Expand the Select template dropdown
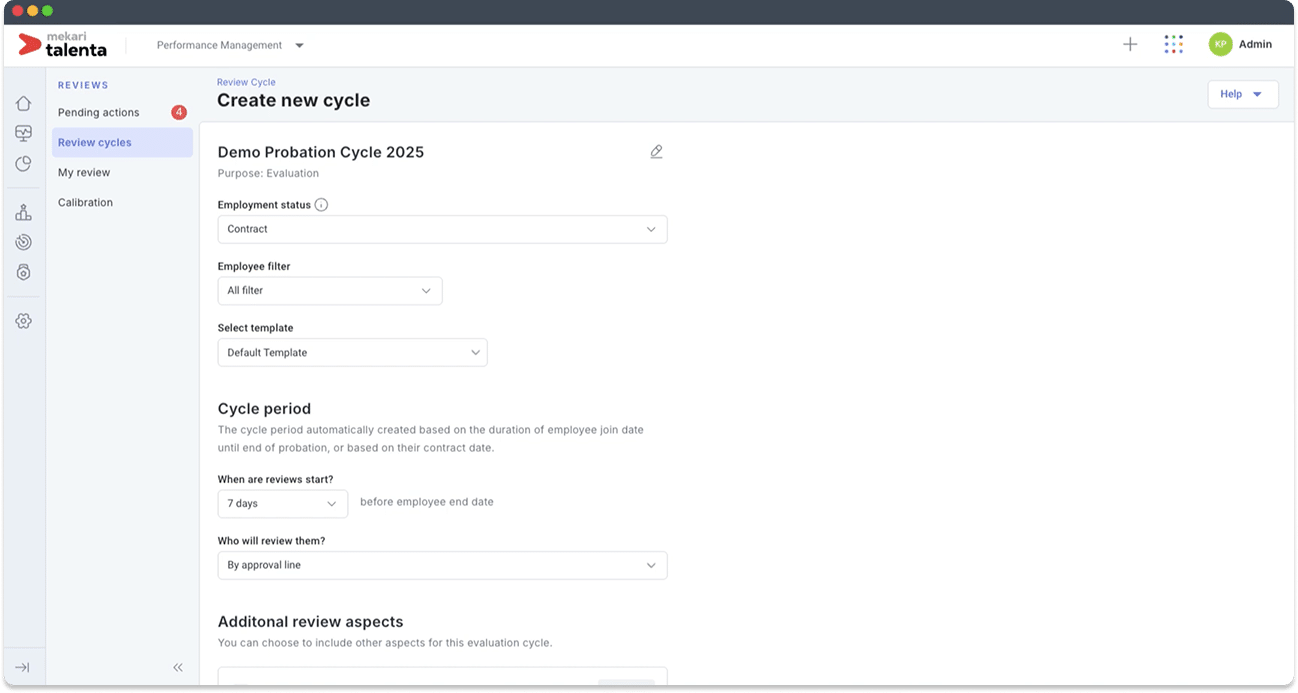Viewport: 1298px width, 693px height. [x=352, y=353]
